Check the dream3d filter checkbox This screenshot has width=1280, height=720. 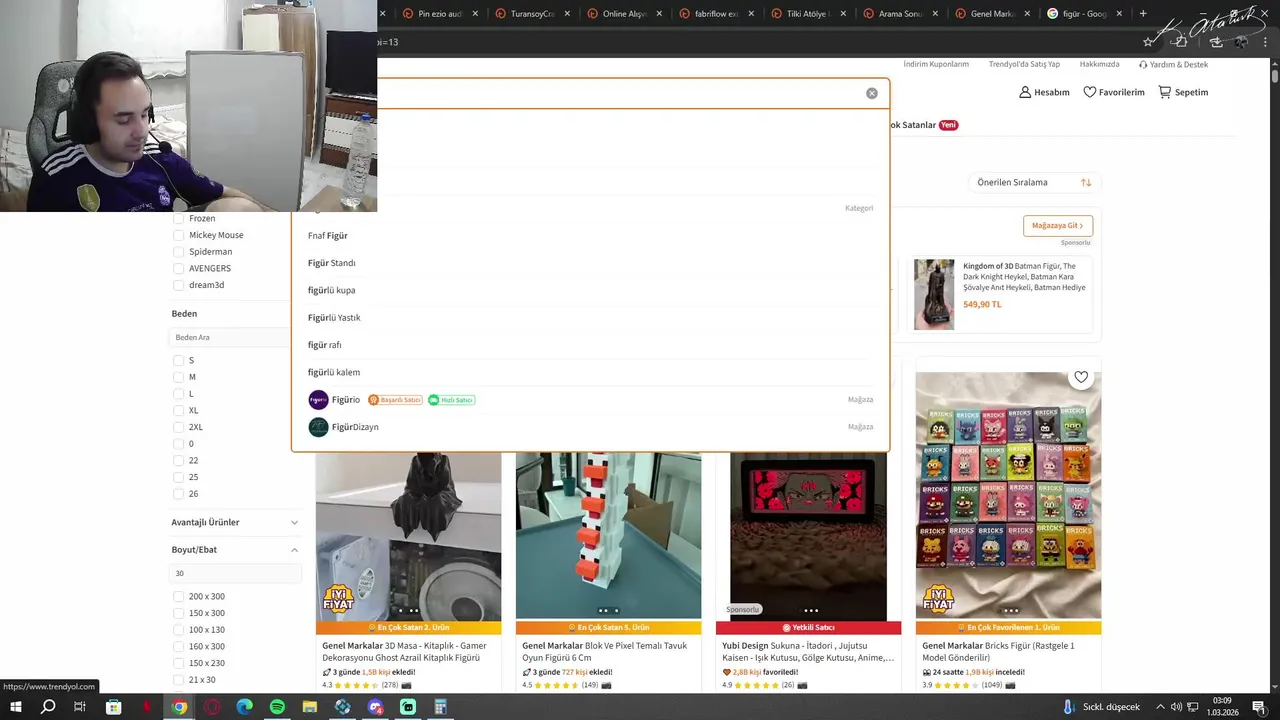[179, 285]
